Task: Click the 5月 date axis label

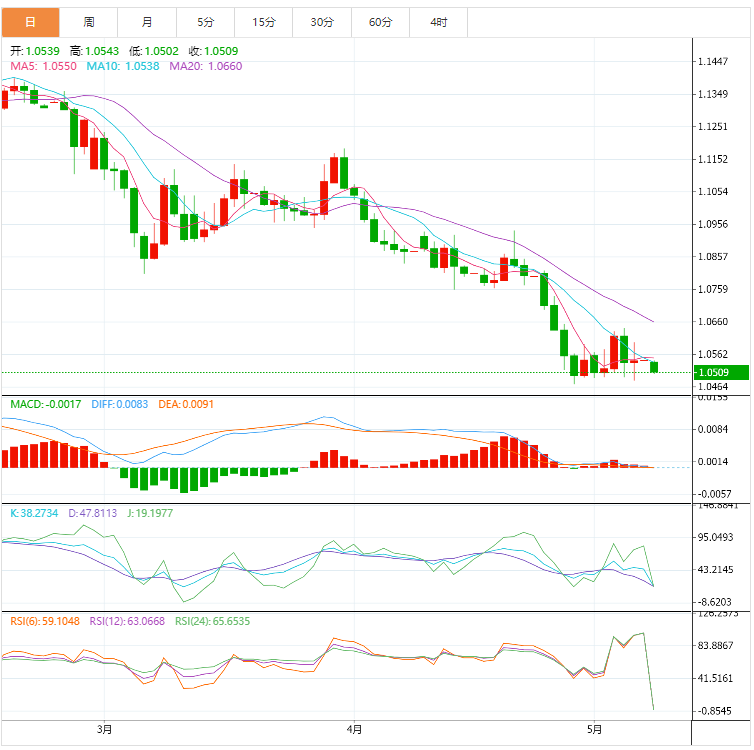Action: tap(594, 730)
